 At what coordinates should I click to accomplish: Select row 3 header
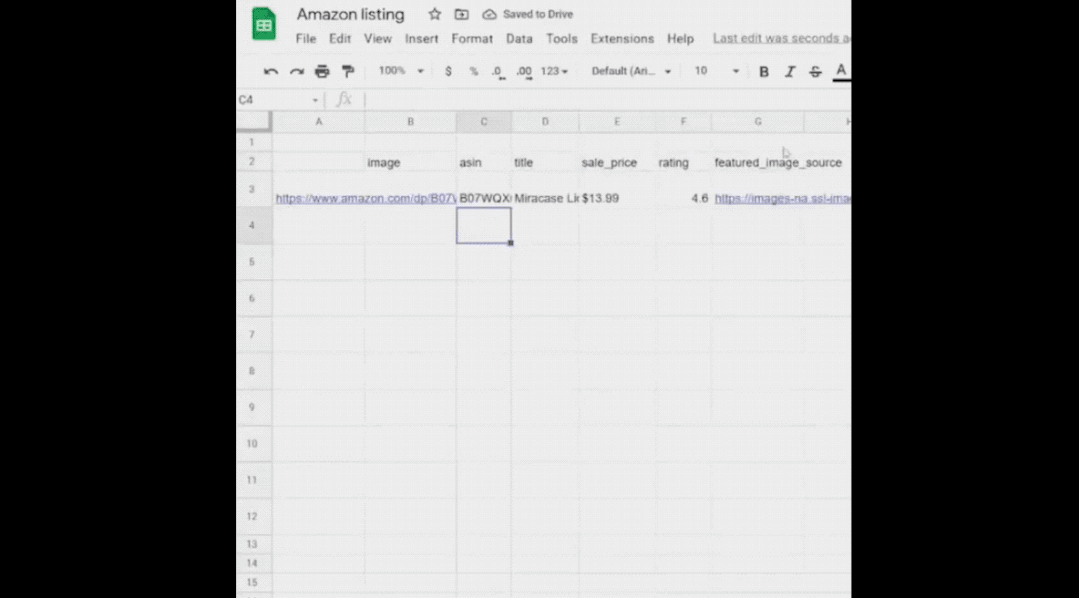pyautogui.click(x=252, y=189)
